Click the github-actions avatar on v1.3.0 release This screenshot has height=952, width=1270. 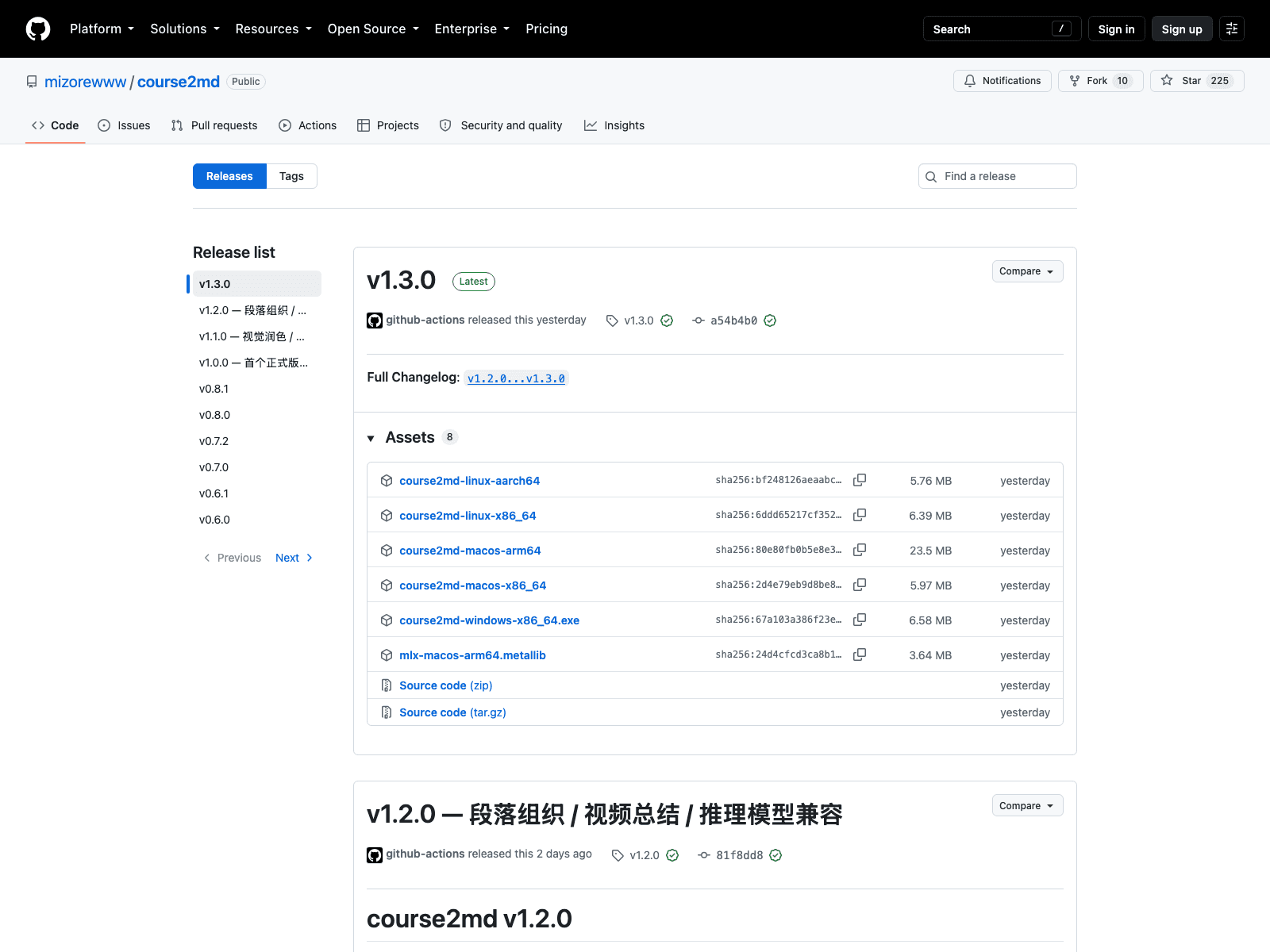(x=375, y=321)
